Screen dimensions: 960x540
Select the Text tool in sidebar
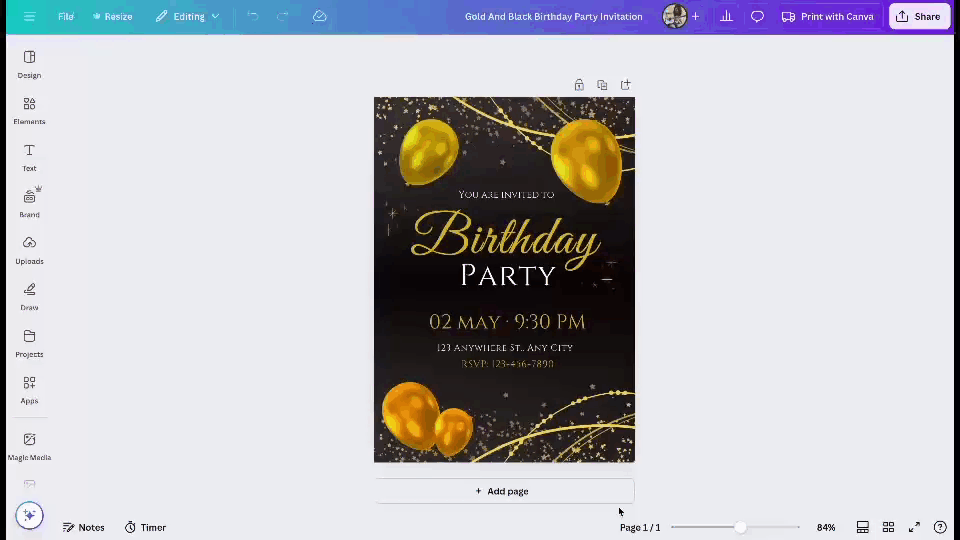coord(29,156)
